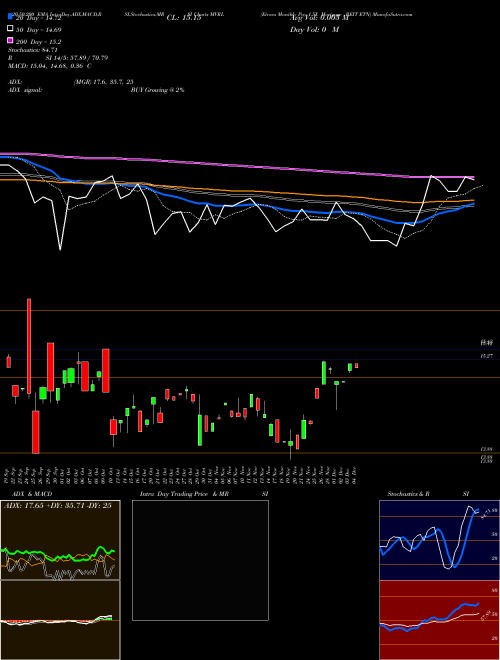Click the tallest red candlestick in the price chart
500x660 pixels.
pos(29,346)
